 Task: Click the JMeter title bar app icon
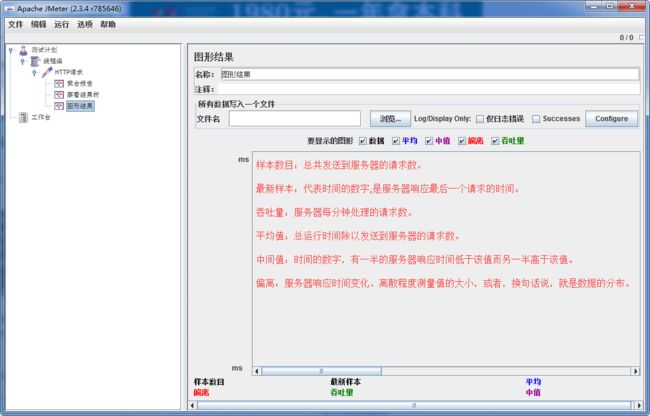click(10, 8)
